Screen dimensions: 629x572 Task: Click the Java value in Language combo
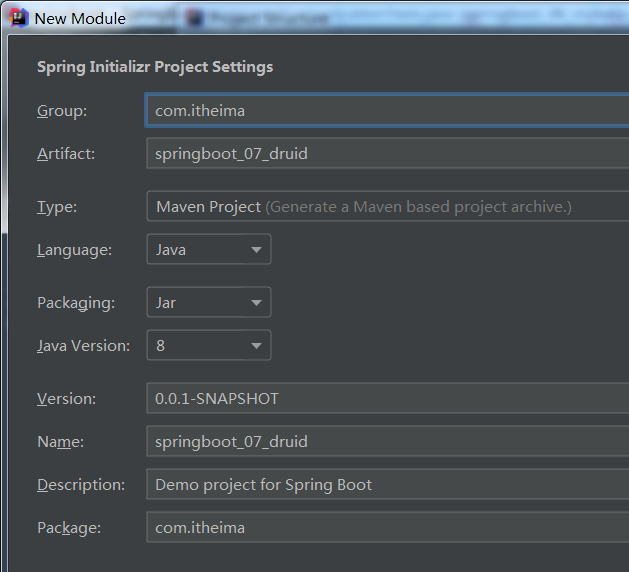[171, 250]
